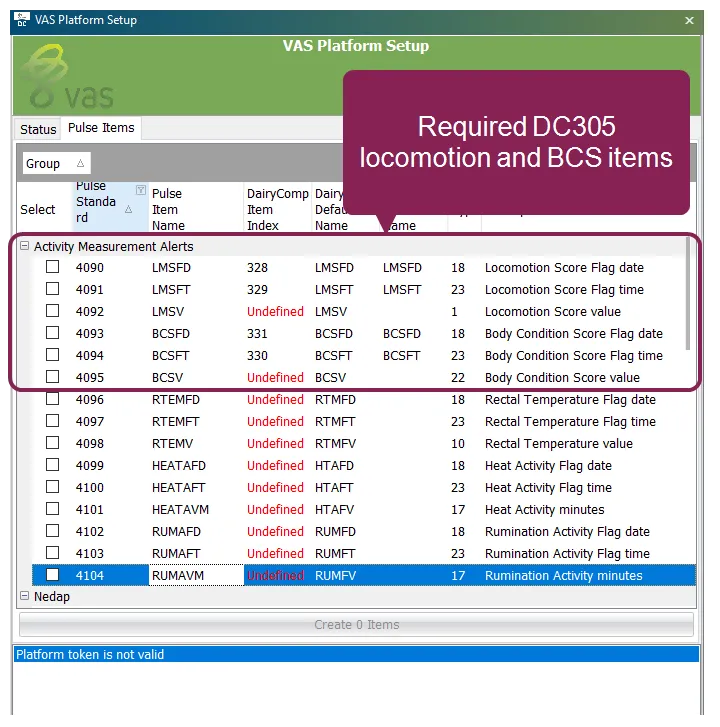This screenshot has height=727, width=720.
Task: Tick checkbox for item 4100 HEATAFT
Action: (52, 487)
